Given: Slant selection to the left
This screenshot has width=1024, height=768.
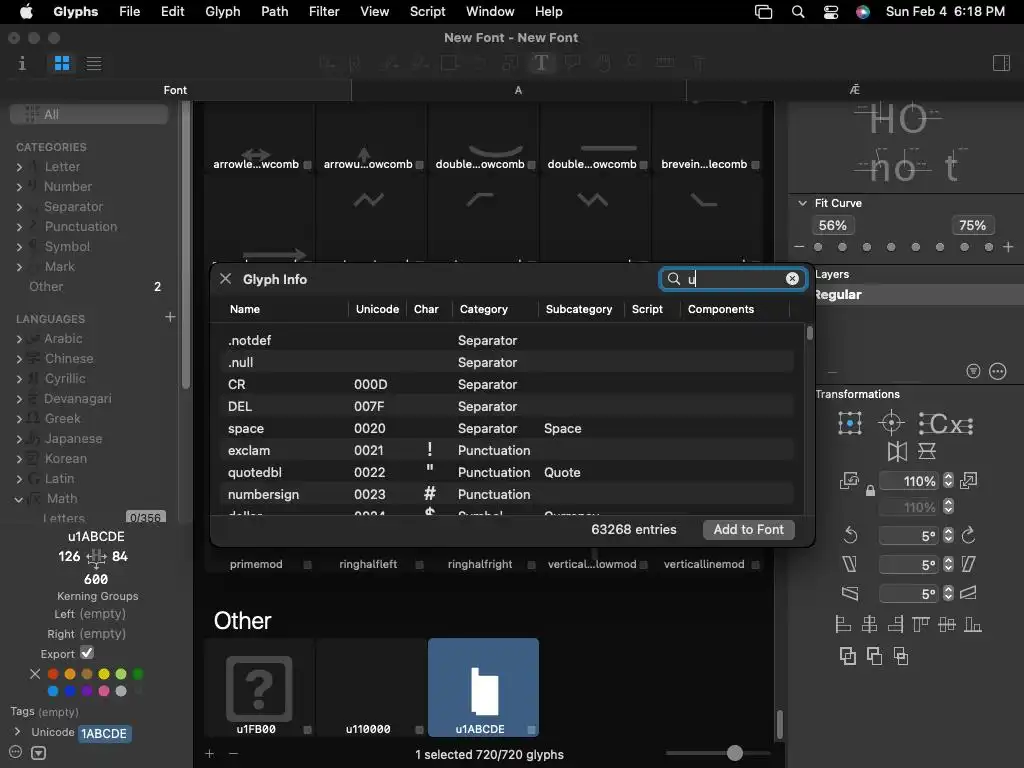Looking at the screenshot, I should [849, 564].
